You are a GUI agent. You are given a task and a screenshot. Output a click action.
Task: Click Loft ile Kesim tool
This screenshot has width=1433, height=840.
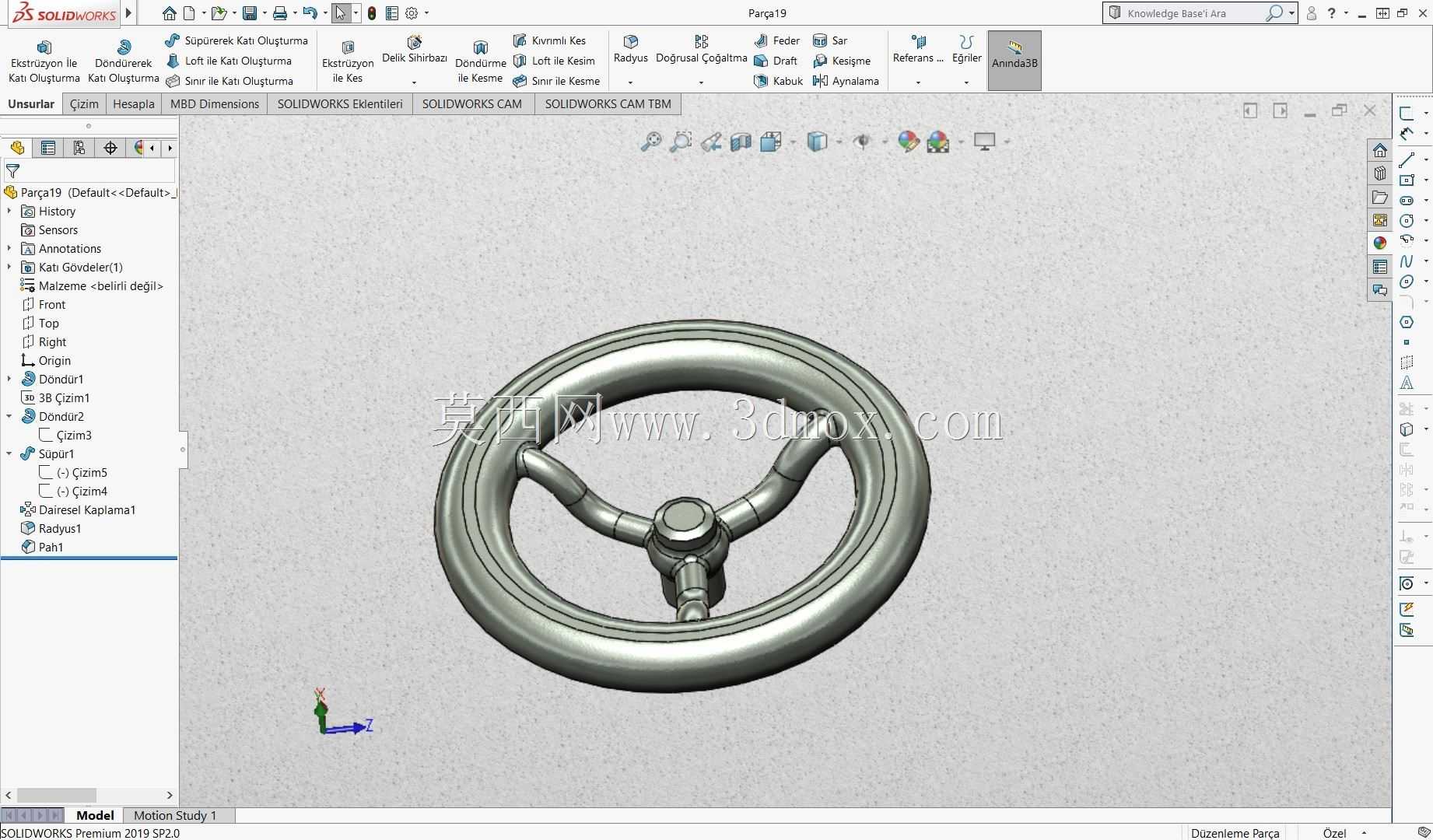pos(555,61)
